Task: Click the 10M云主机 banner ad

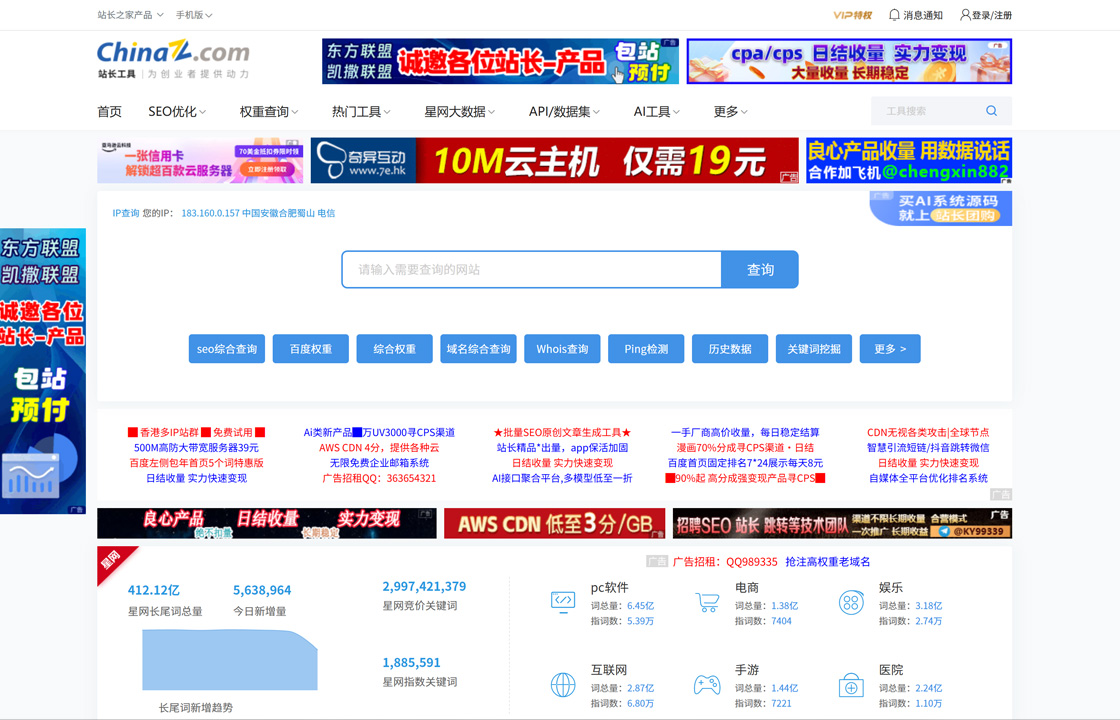Action: [x=554, y=161]
